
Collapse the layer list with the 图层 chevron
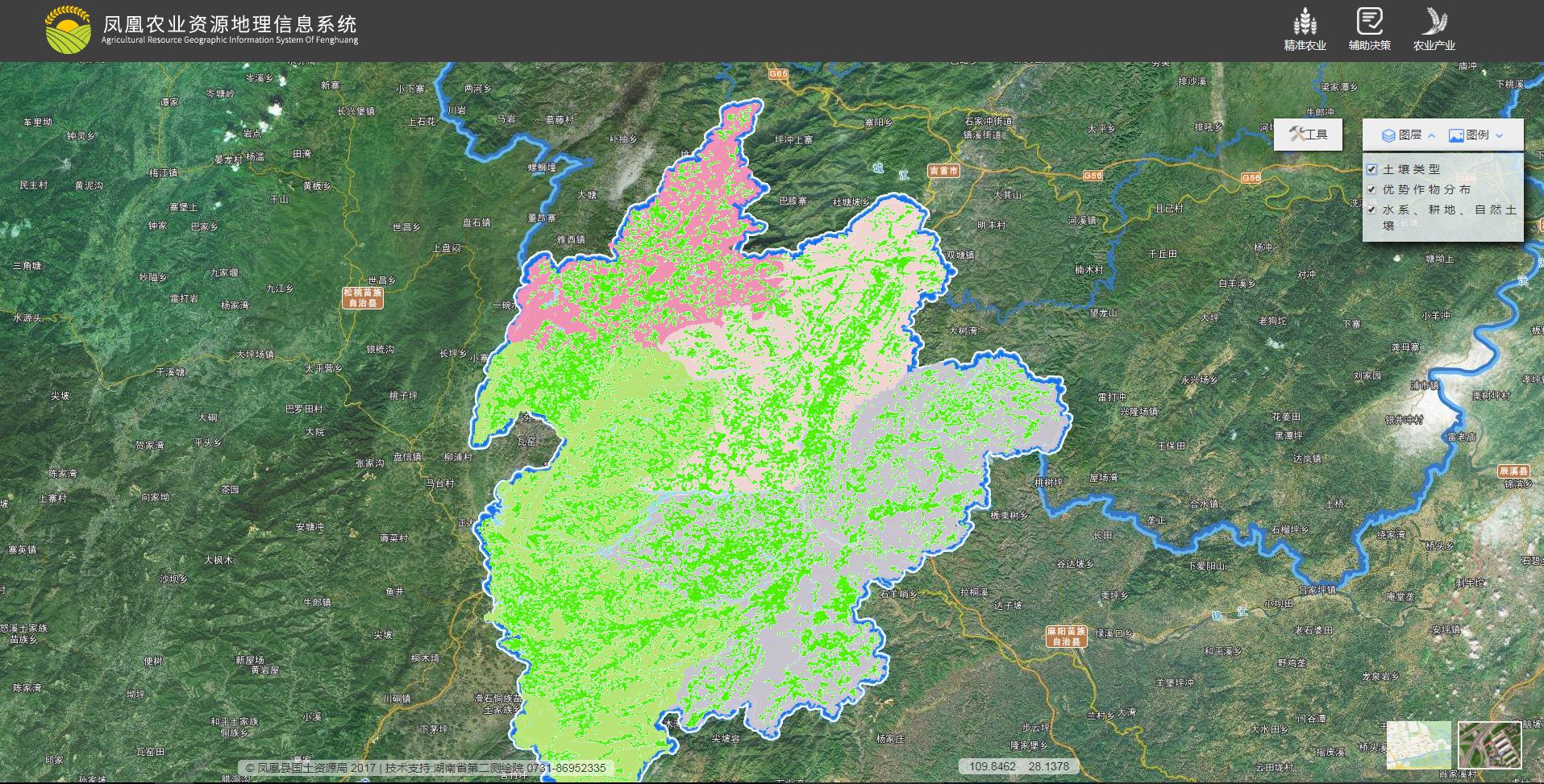[x=1432, y=135]
